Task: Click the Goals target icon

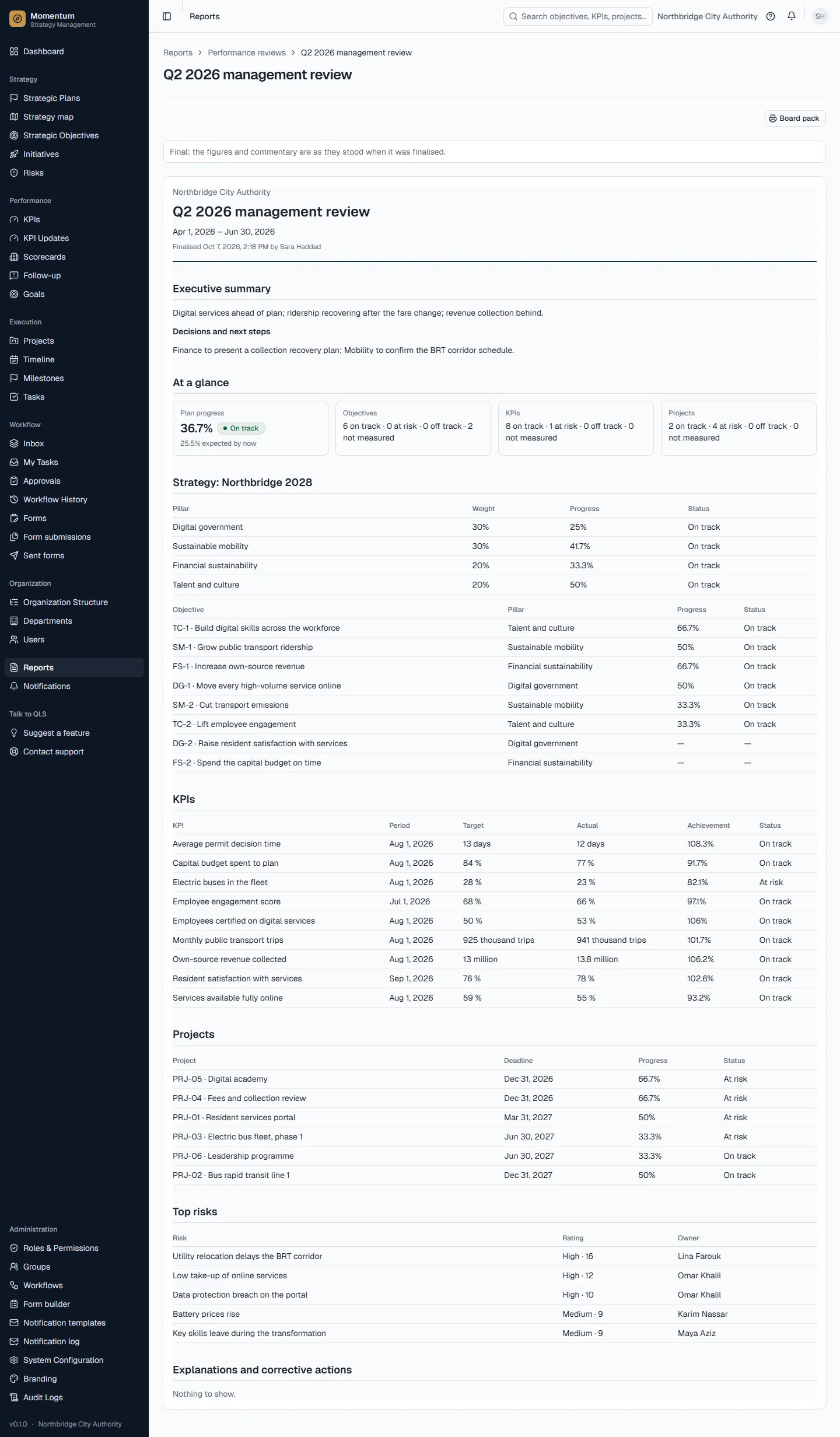Action: click(x=14, y=294)
